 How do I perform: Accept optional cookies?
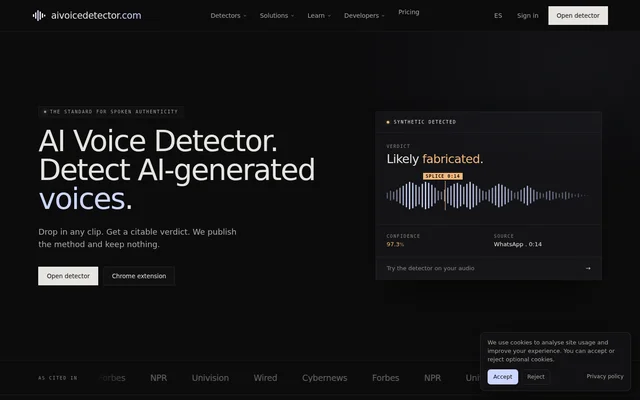502,377
